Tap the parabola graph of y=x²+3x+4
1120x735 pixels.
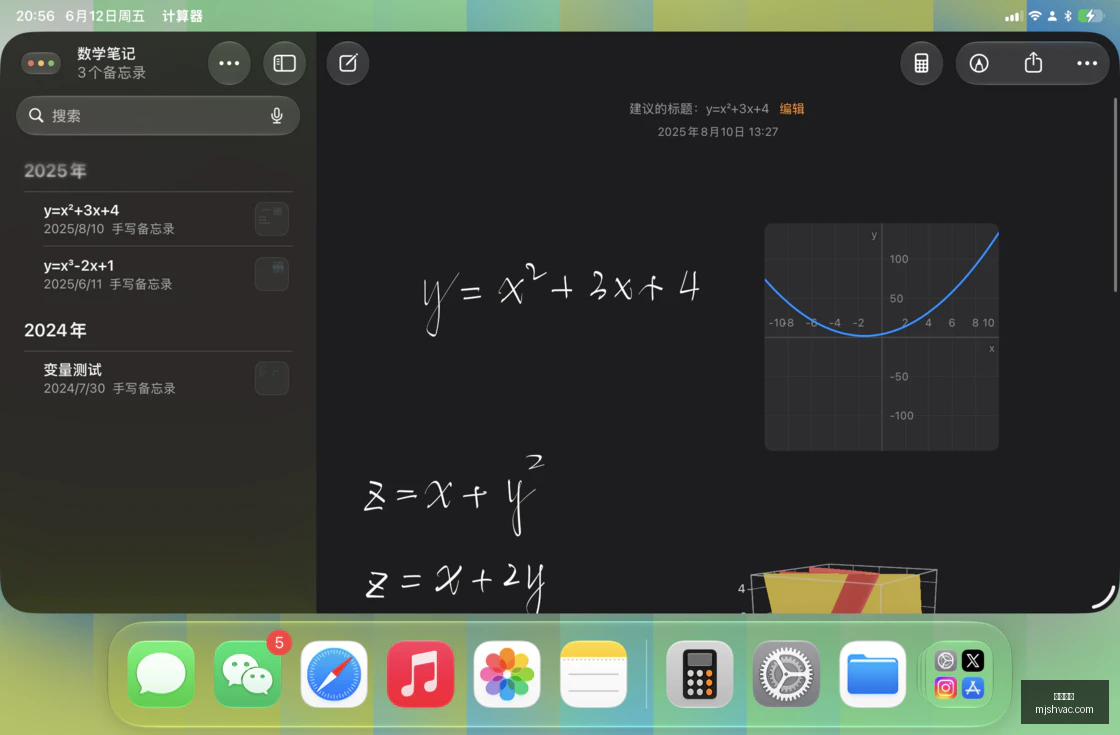point(881,336)
